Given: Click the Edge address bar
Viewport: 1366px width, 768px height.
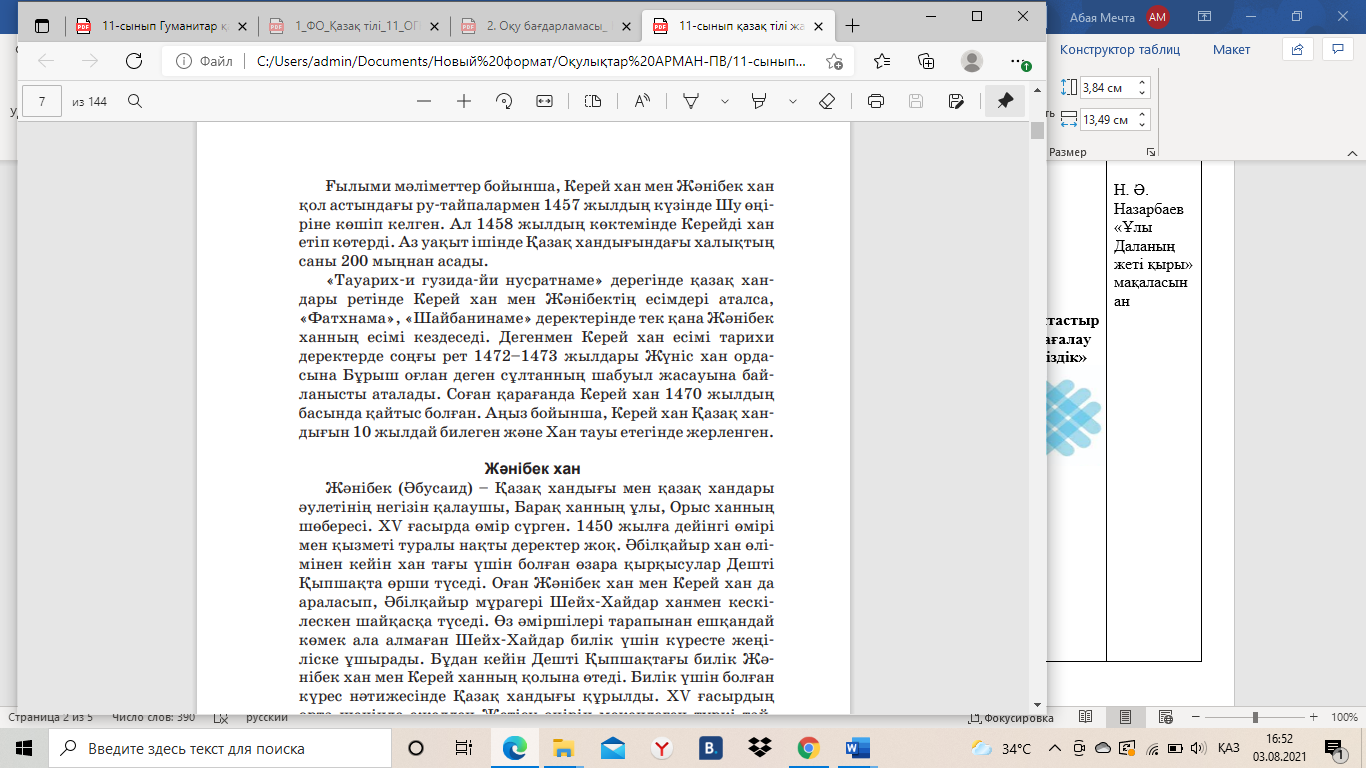Looking at the screenshot, I should 507,61.
